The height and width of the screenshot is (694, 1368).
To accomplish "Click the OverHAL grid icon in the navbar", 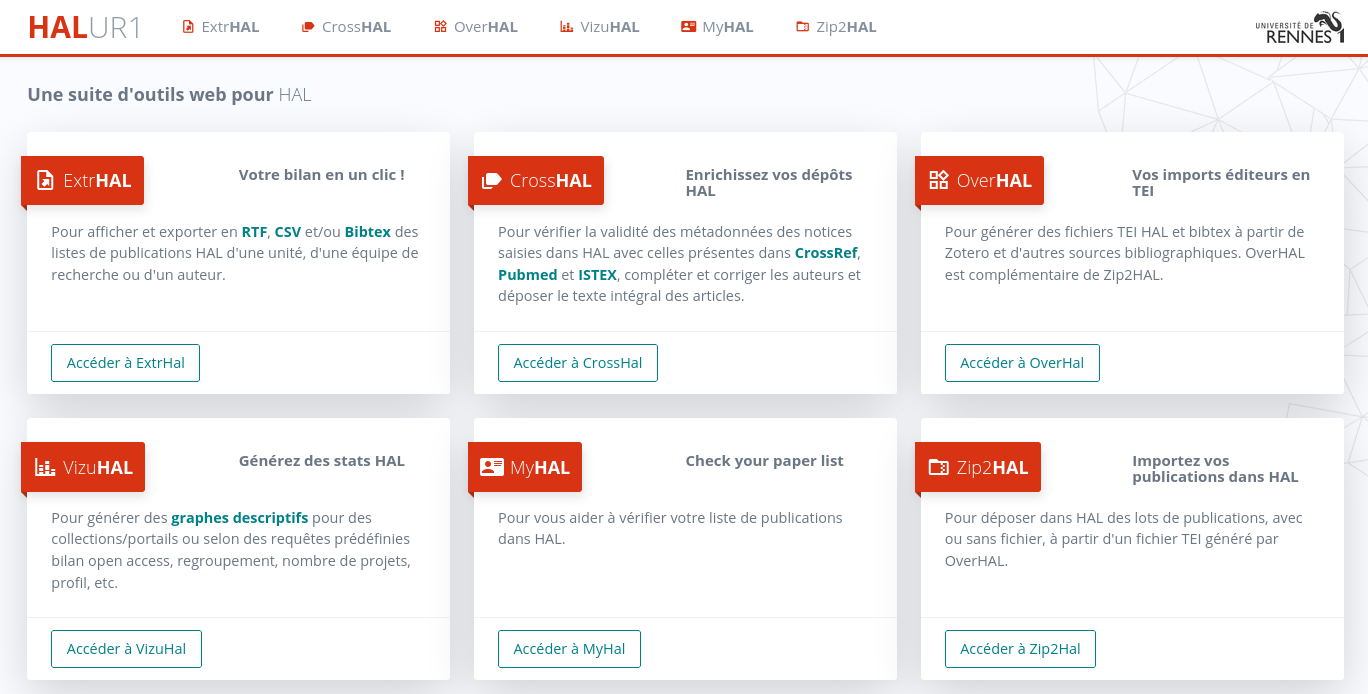I will (x=440, y=27).
